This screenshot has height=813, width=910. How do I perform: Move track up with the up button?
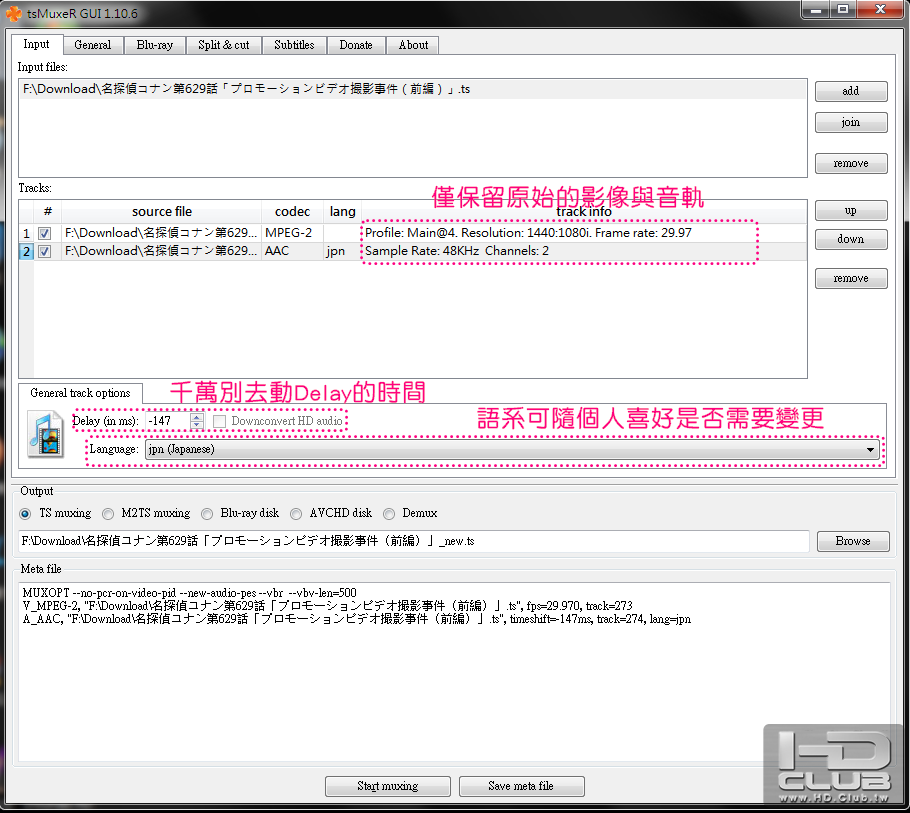point(851,211)
